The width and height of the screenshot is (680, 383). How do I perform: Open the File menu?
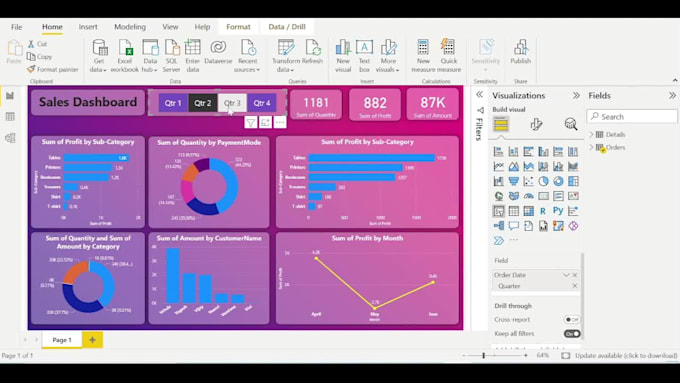tap(16, 27)
